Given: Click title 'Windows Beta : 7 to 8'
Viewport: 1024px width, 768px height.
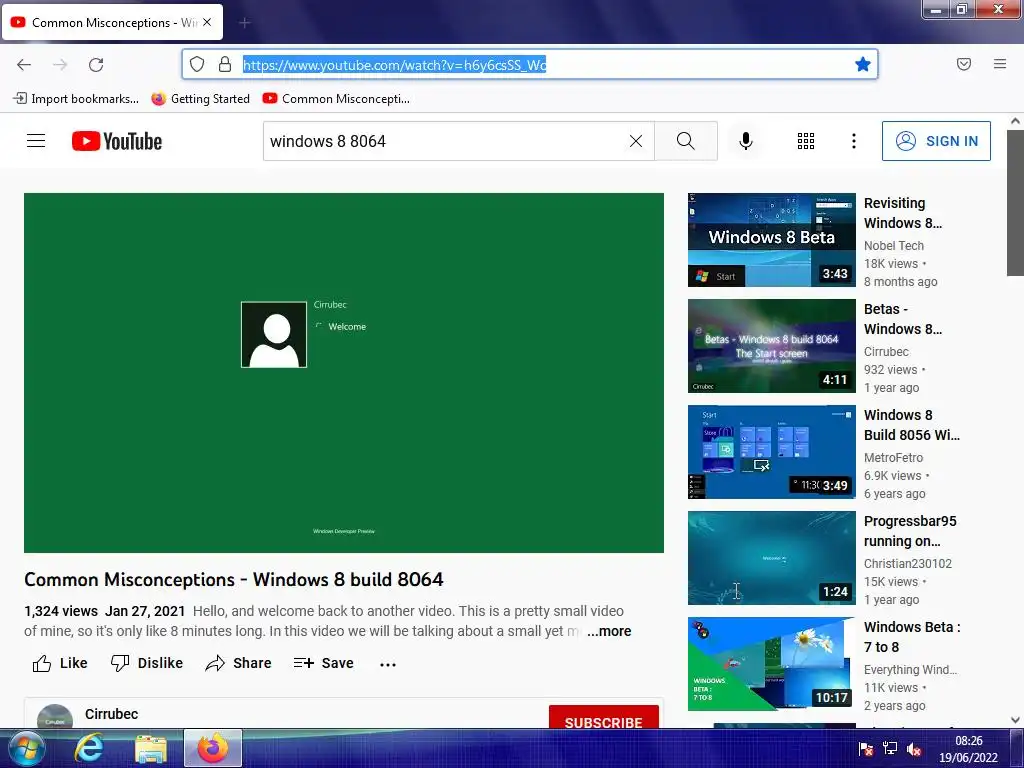Looking at the screenshot, I should point(912,637).
